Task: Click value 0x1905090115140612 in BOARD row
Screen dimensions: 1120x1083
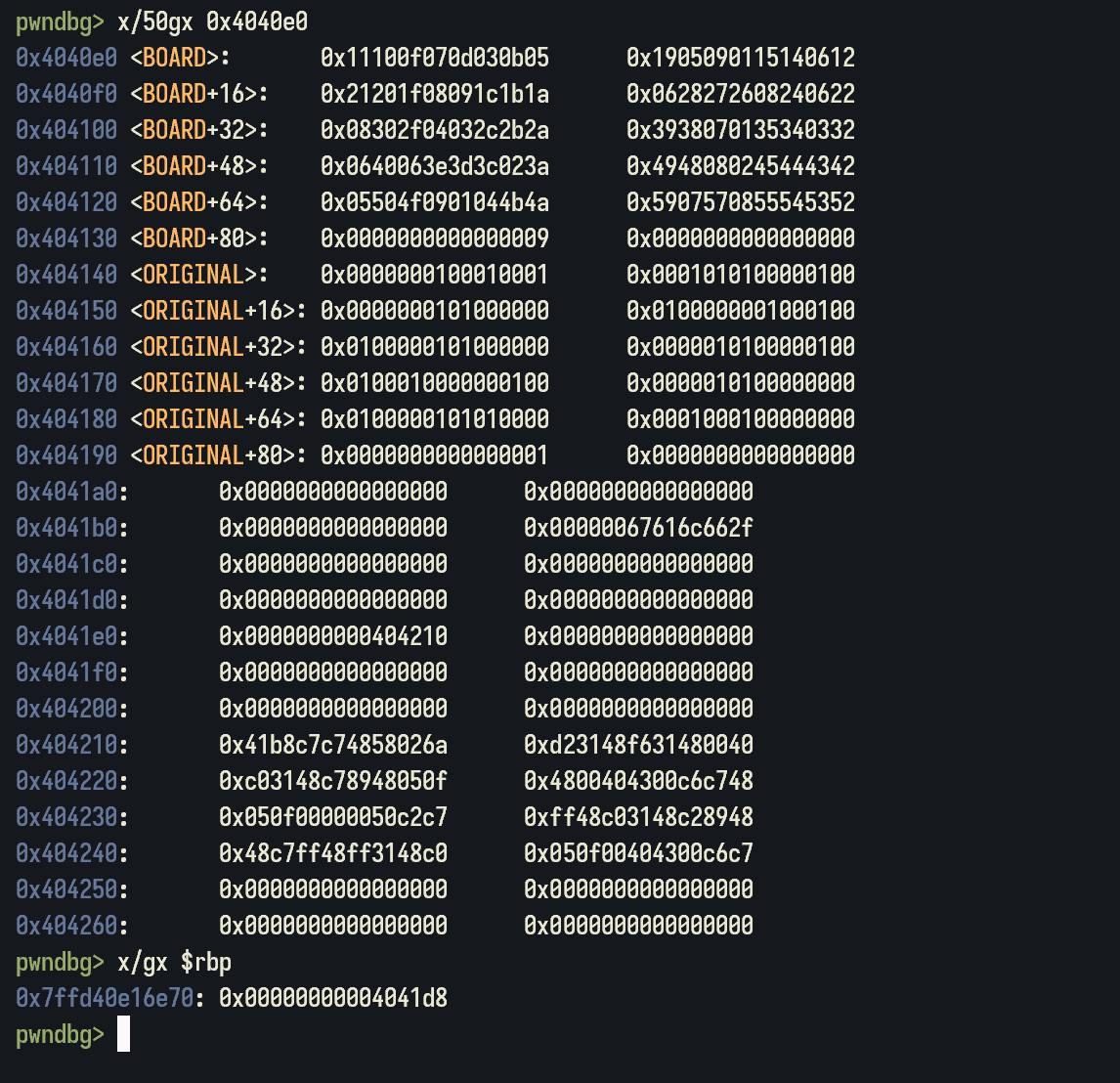Action: point(740,58)
